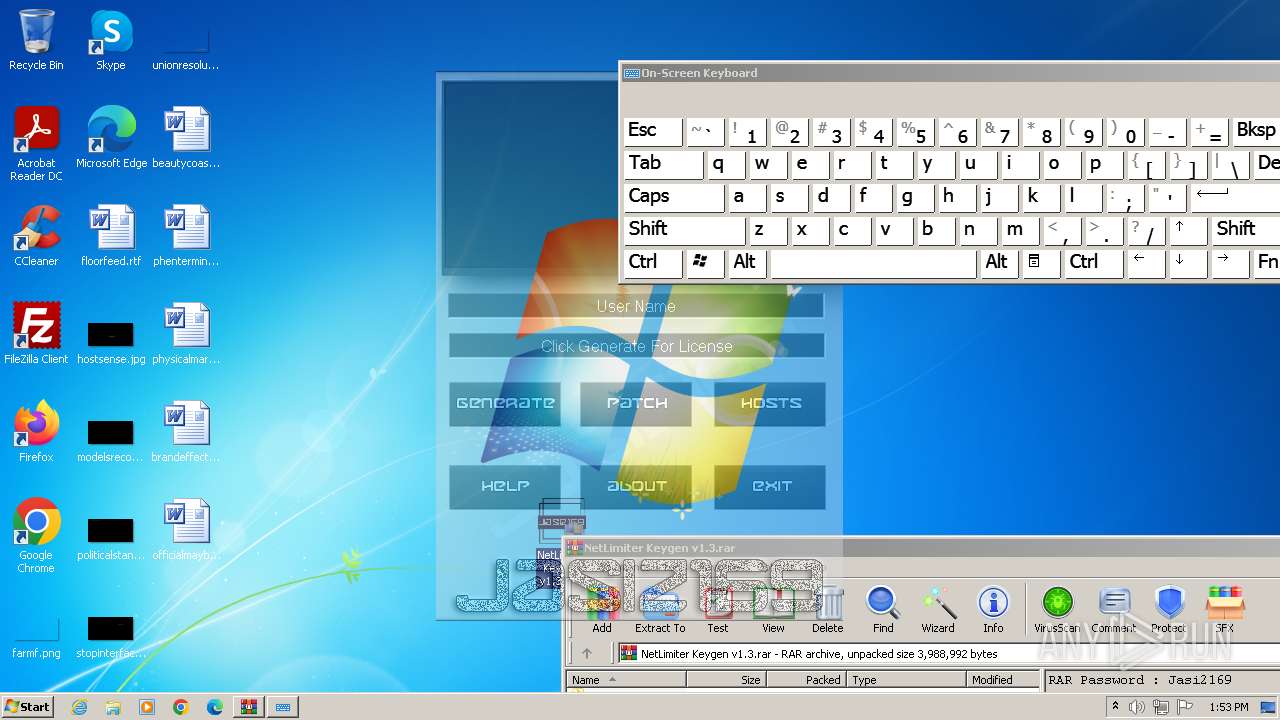
Task: Click the About button in keygen
Action: click(x=637, y=486)
